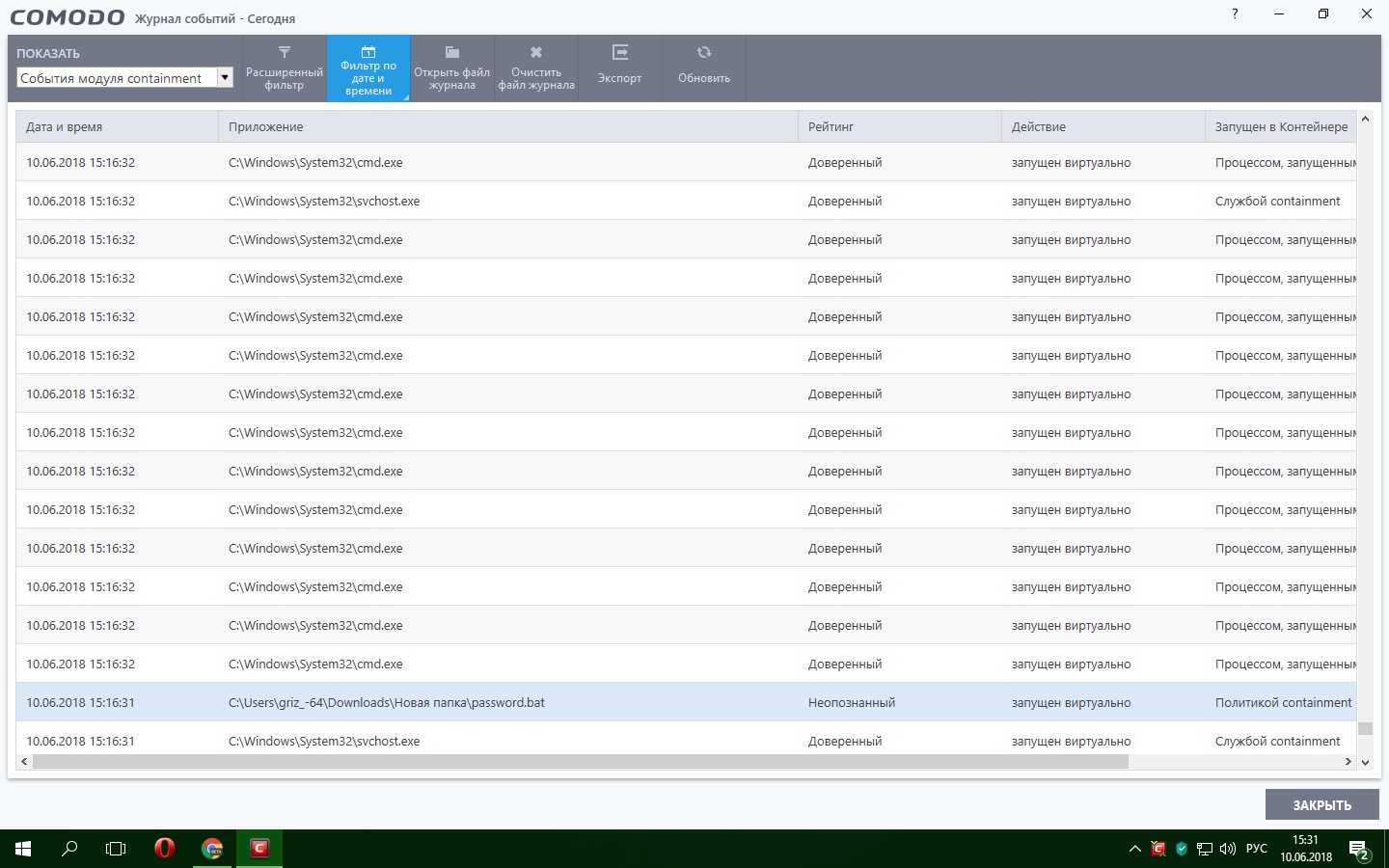Sort by the Приложение column header

(x=507, y=127)
